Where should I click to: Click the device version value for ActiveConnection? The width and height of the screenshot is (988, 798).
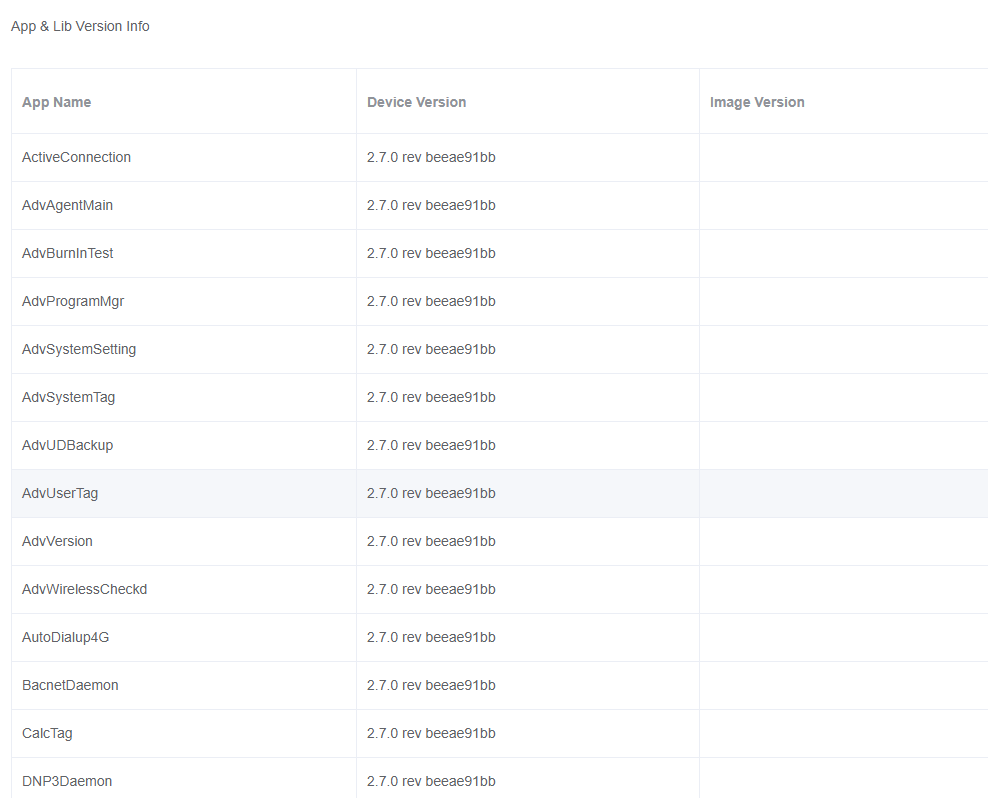(431, 157)
